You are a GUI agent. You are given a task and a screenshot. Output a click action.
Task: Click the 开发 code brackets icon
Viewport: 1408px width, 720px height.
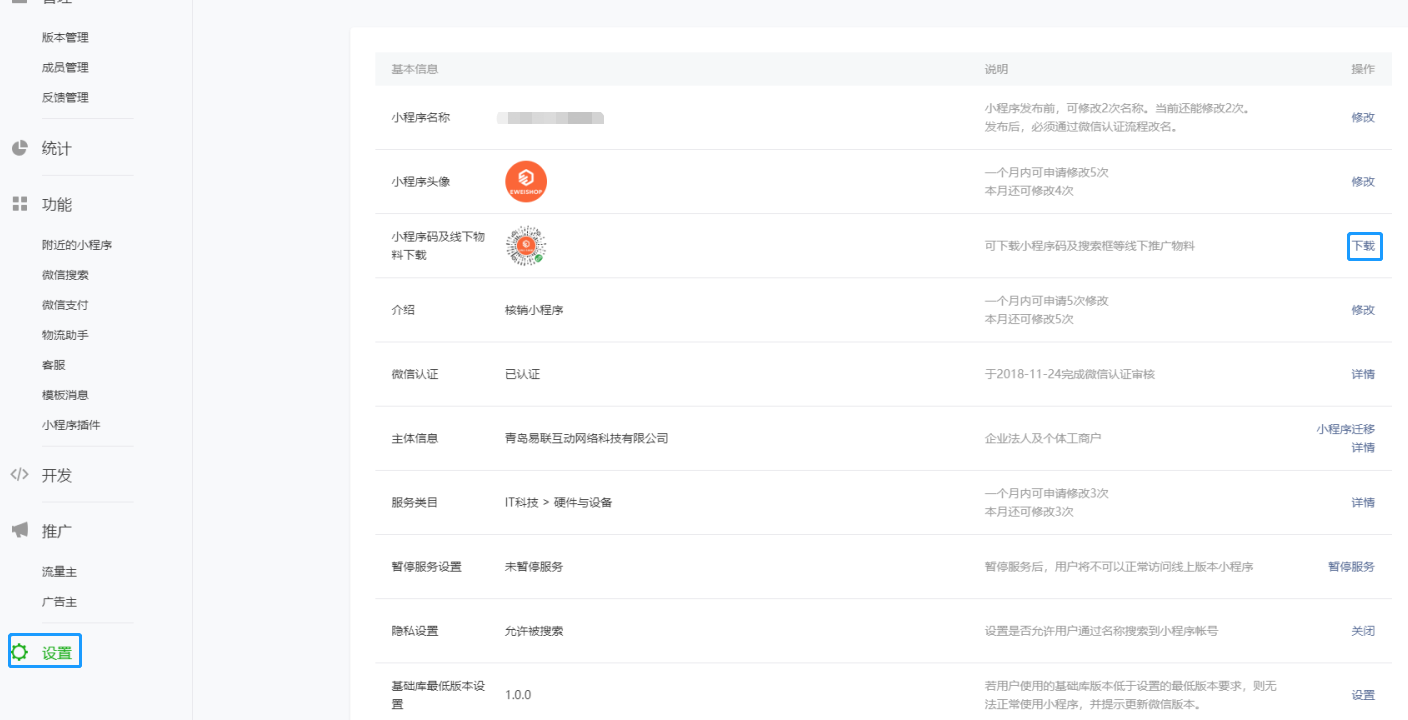[19, 475]
